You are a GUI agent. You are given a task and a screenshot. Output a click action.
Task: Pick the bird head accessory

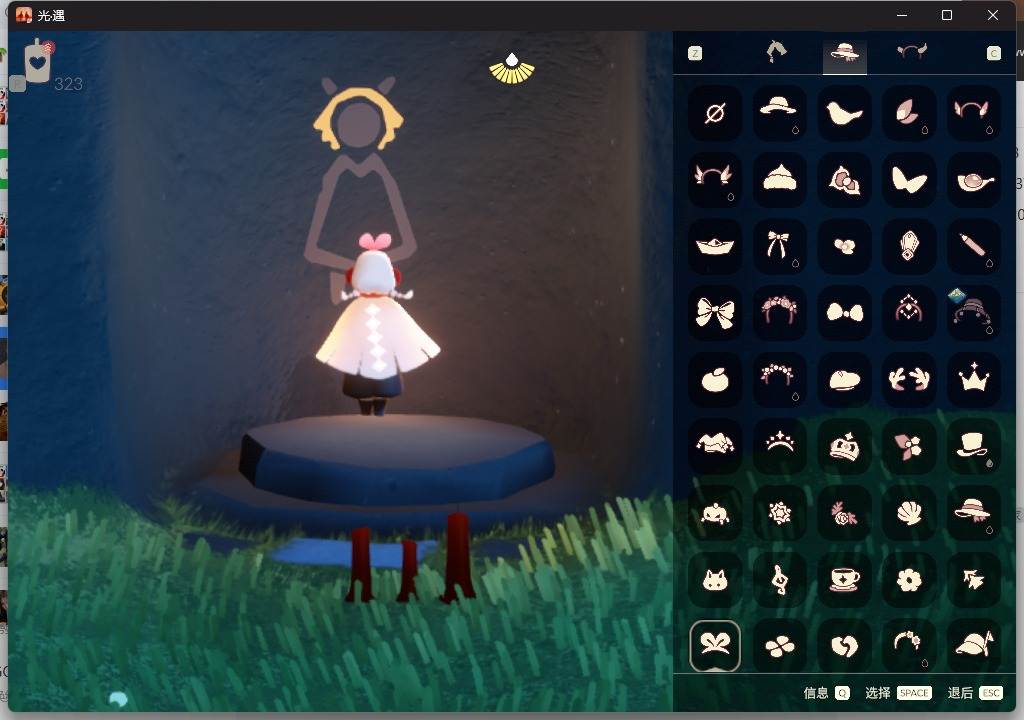click(x=844, y=114)
